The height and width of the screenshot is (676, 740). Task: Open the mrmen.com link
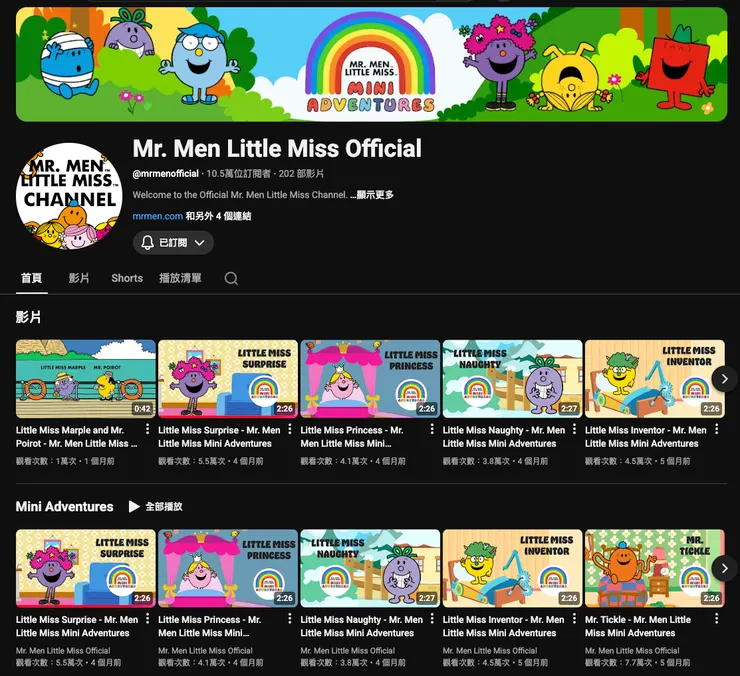[x=158, y=216]
